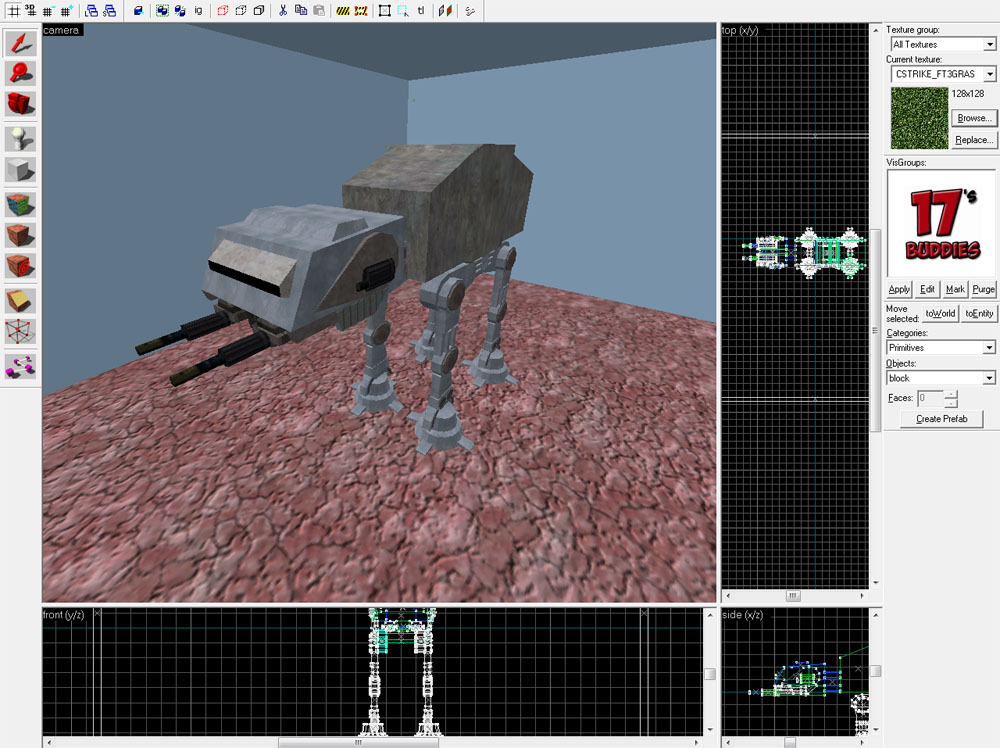Save window state icon
This screenshot has width=1000, height=748.
pos(110,11)
